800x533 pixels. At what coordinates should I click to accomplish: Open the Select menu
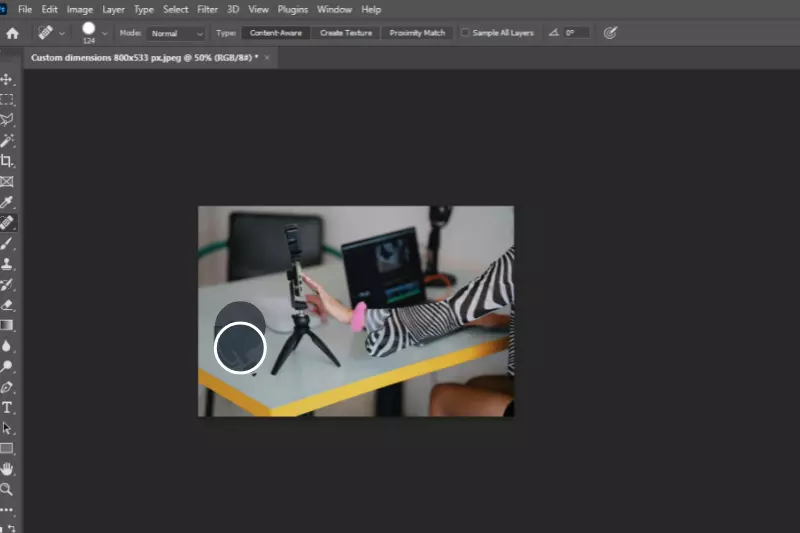coord(176,10)
